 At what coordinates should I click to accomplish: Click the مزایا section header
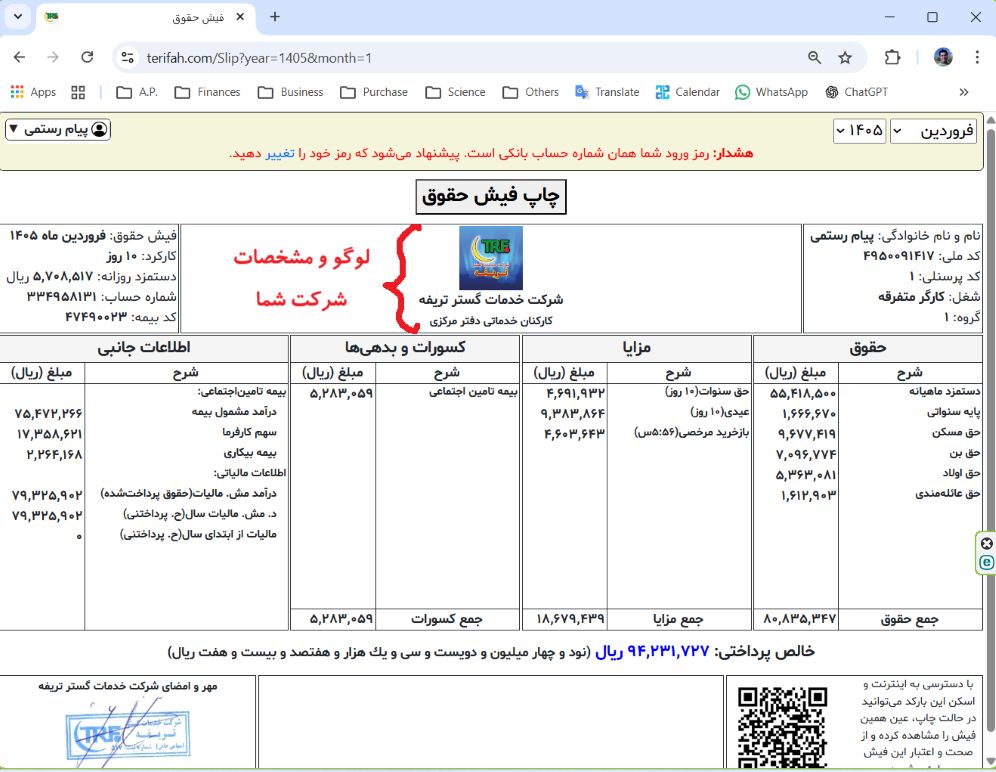click(x=636, y=348)
